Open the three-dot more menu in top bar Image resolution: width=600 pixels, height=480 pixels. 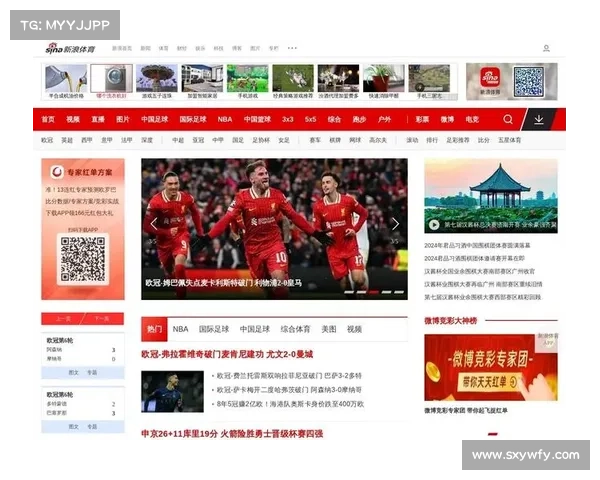coord(292,48)
